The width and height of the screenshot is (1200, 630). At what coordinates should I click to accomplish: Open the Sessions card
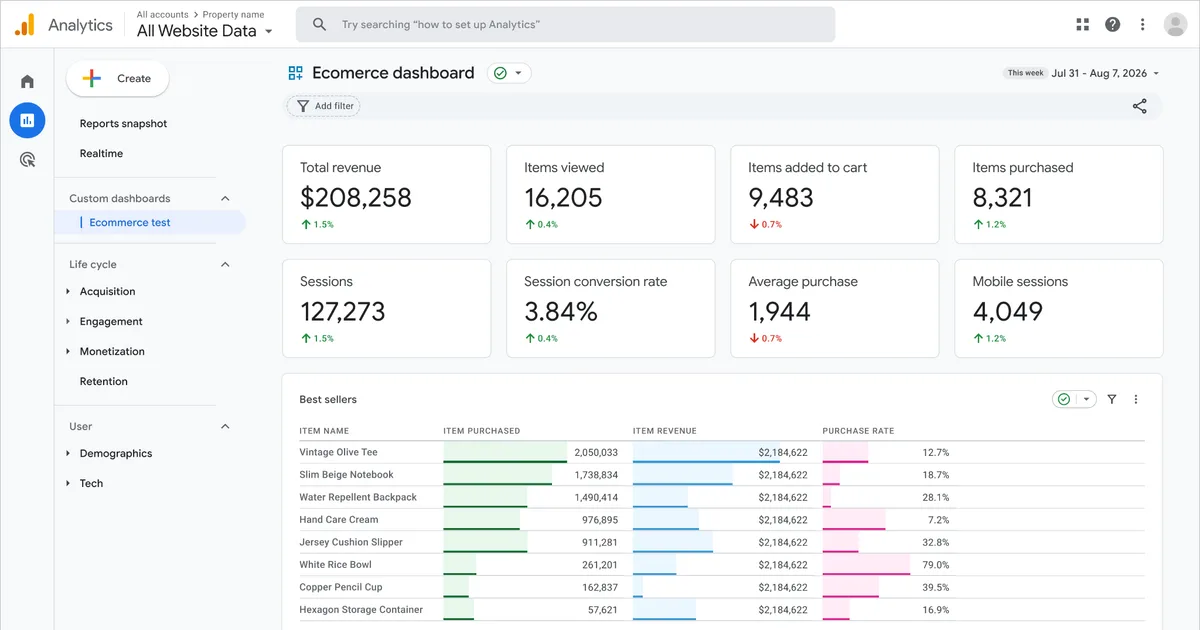387,308
